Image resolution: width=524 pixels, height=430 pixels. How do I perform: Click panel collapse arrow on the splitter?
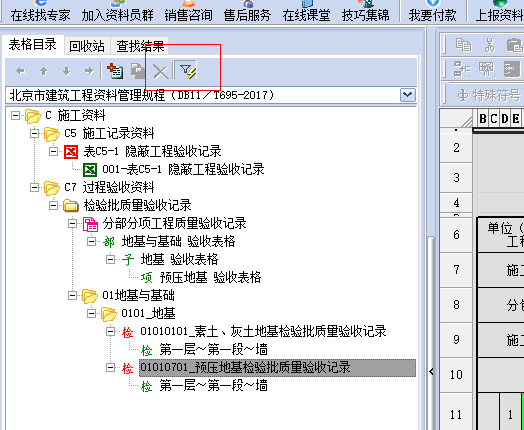(x=431, y=372)
